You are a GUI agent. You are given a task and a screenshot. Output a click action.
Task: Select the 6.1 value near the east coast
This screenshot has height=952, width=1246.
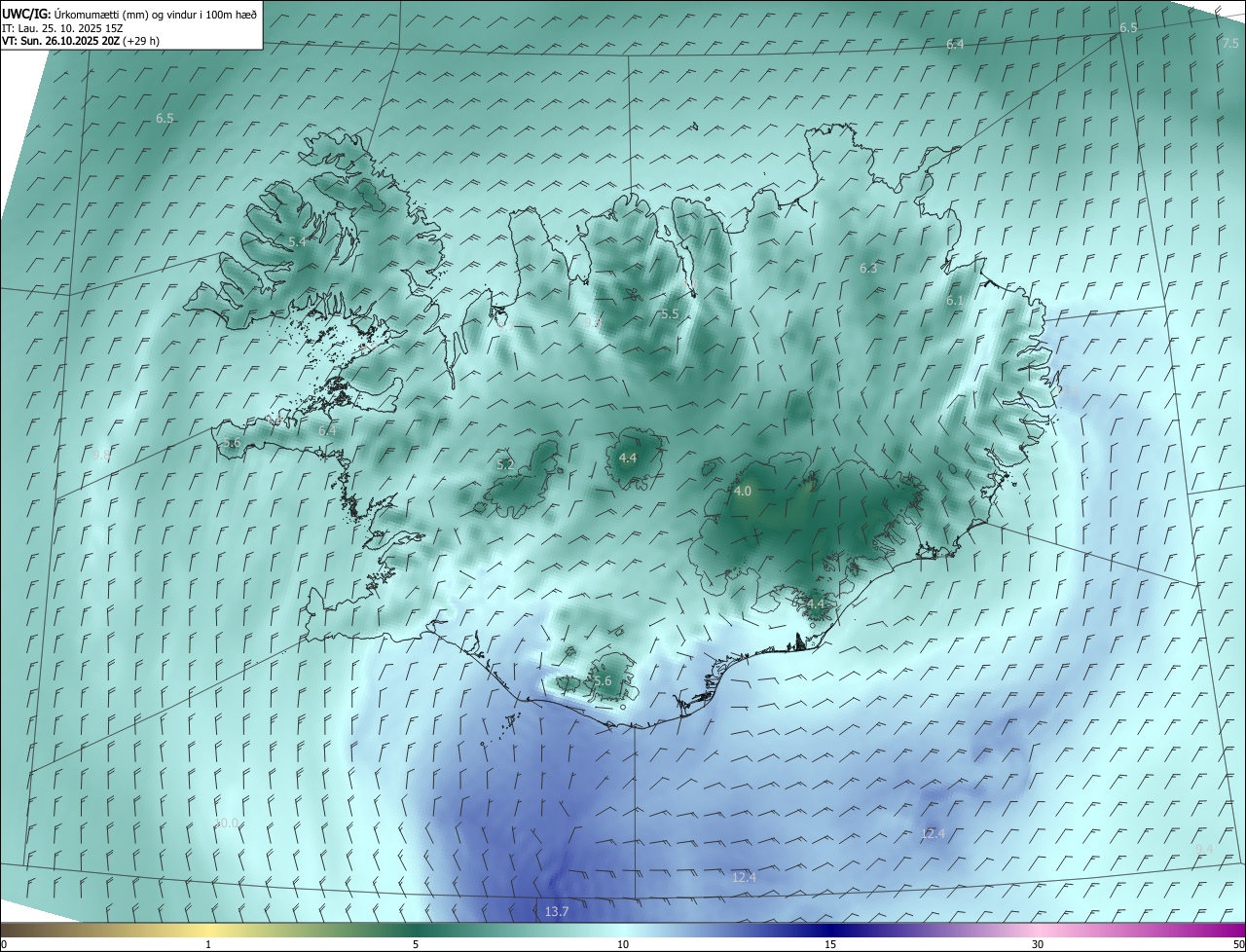tap(954, 302)
